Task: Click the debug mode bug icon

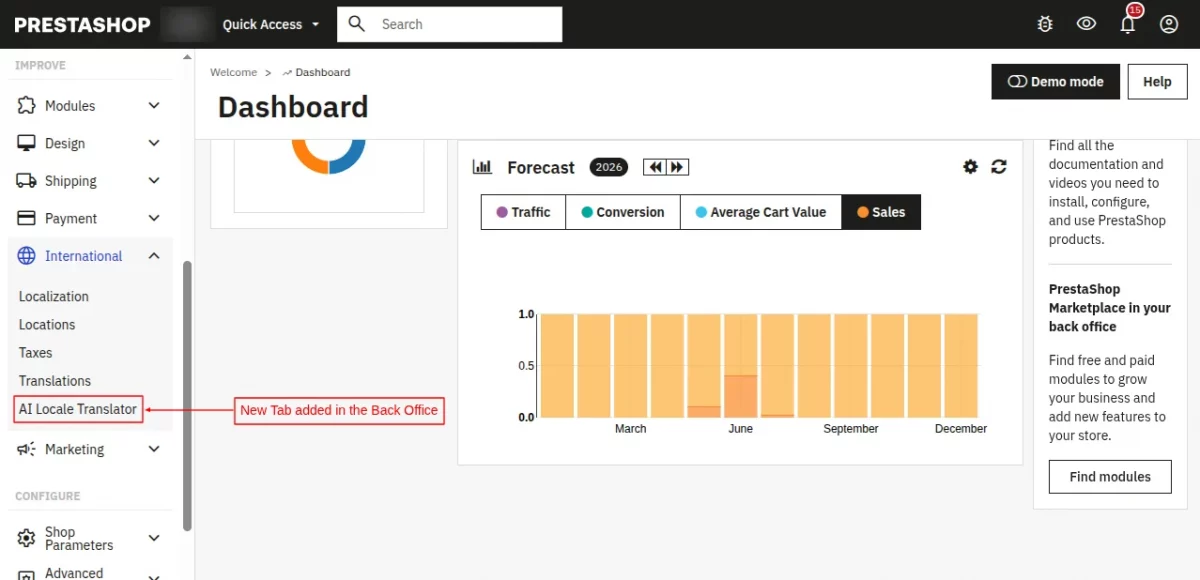Action: point(1045,24)
